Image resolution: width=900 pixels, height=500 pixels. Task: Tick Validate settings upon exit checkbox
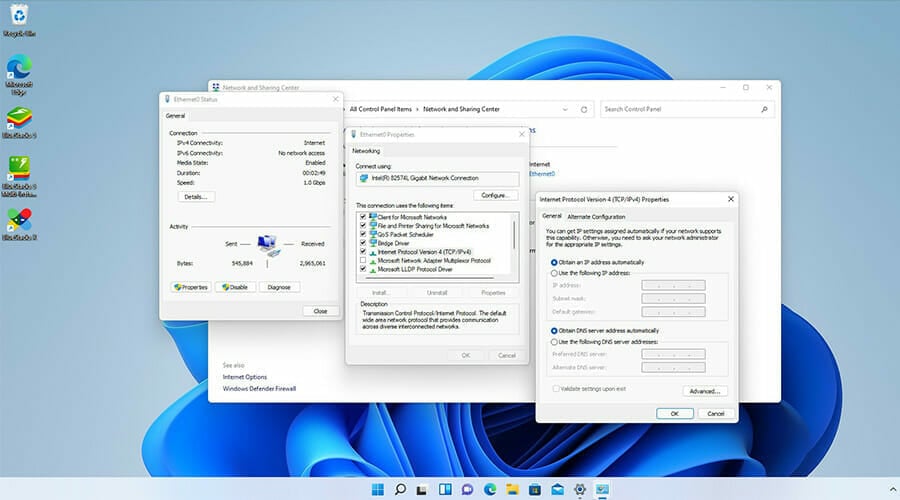[556, 389]
